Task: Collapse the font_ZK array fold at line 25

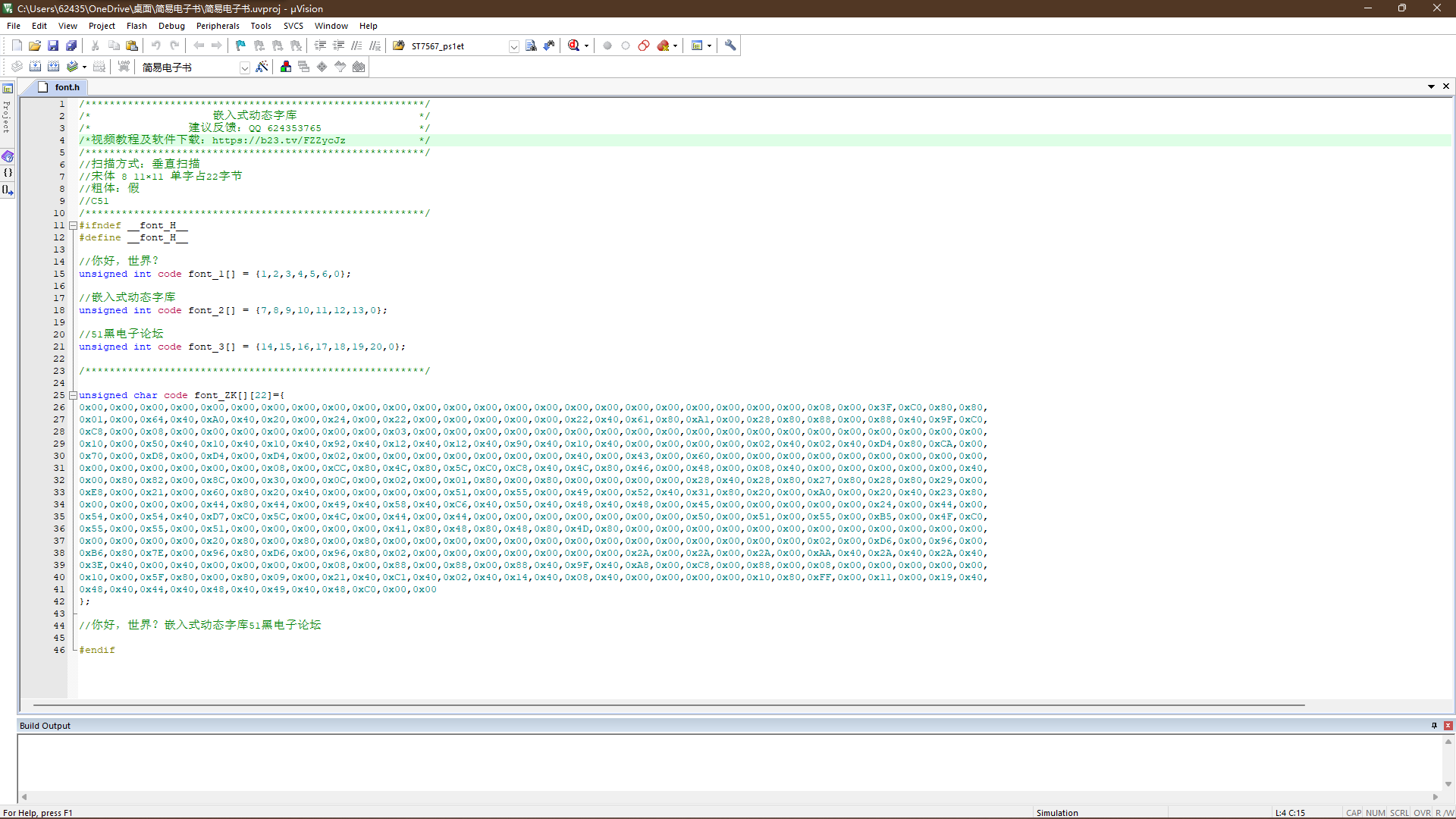Action: (73, 396)
